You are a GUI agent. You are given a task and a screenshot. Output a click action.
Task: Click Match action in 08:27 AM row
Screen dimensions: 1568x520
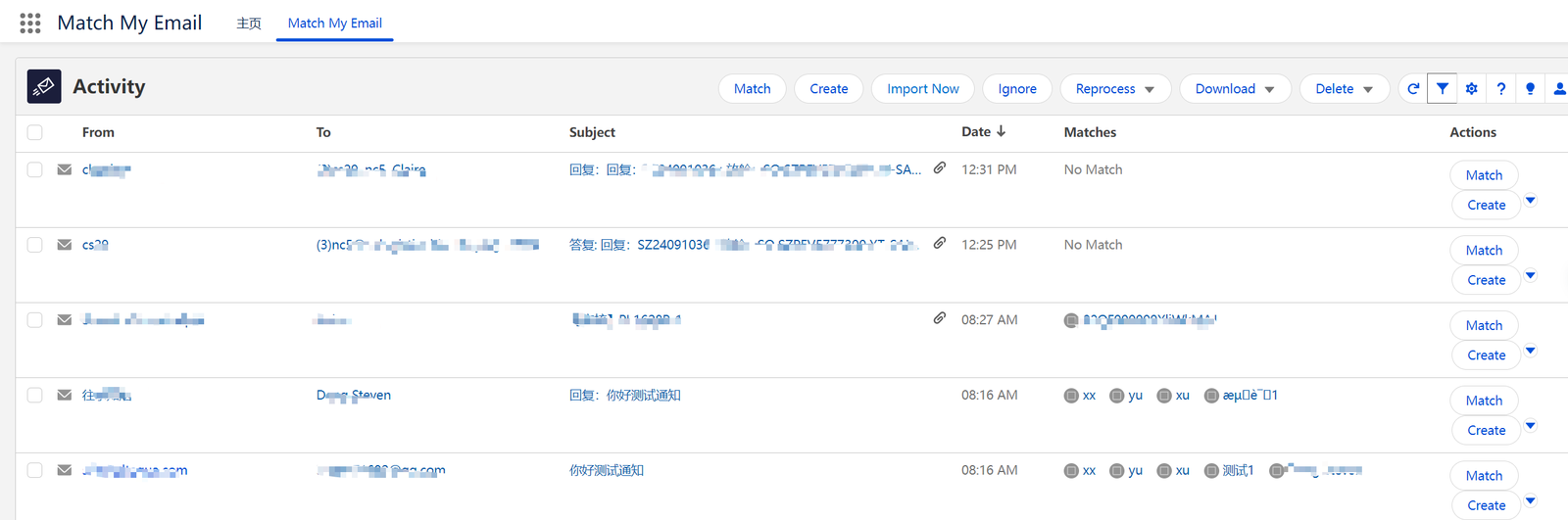(1484, 325)
